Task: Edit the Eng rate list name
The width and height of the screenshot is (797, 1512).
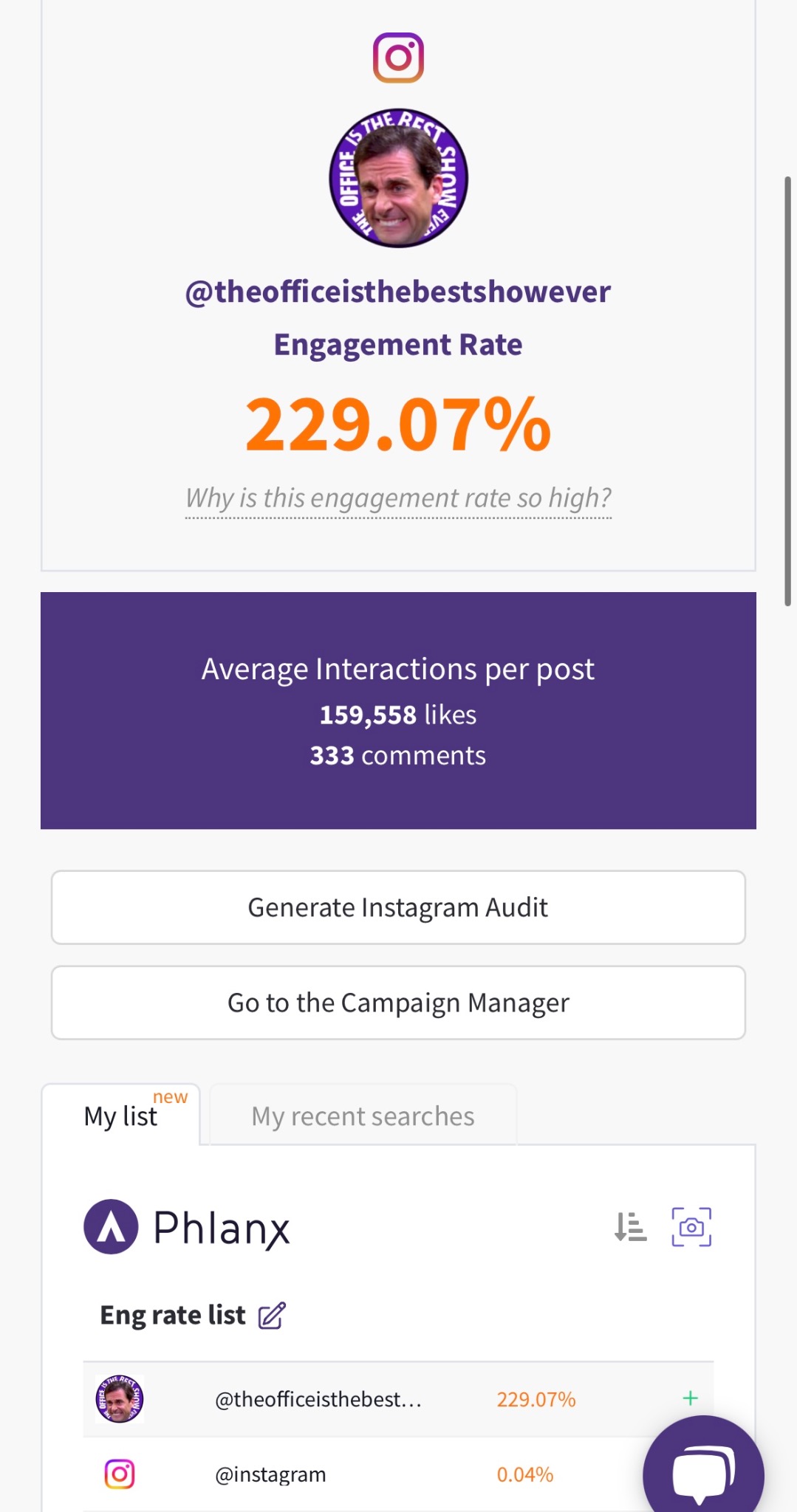Action: click(x=272, y=1316)
